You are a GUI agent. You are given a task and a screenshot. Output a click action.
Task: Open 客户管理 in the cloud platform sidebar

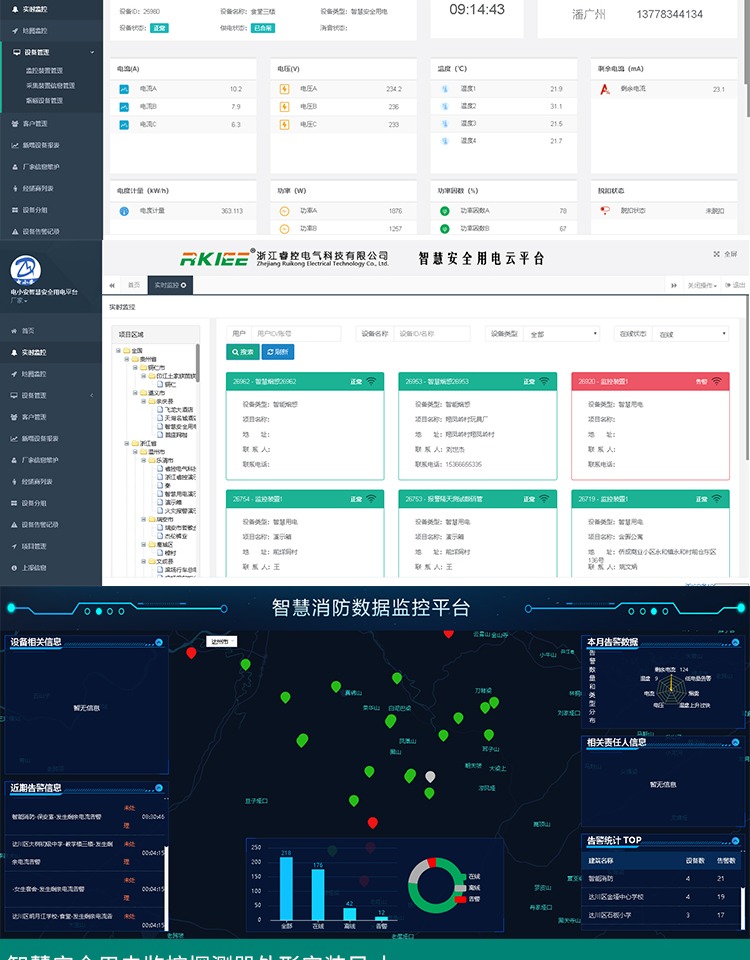34,416
